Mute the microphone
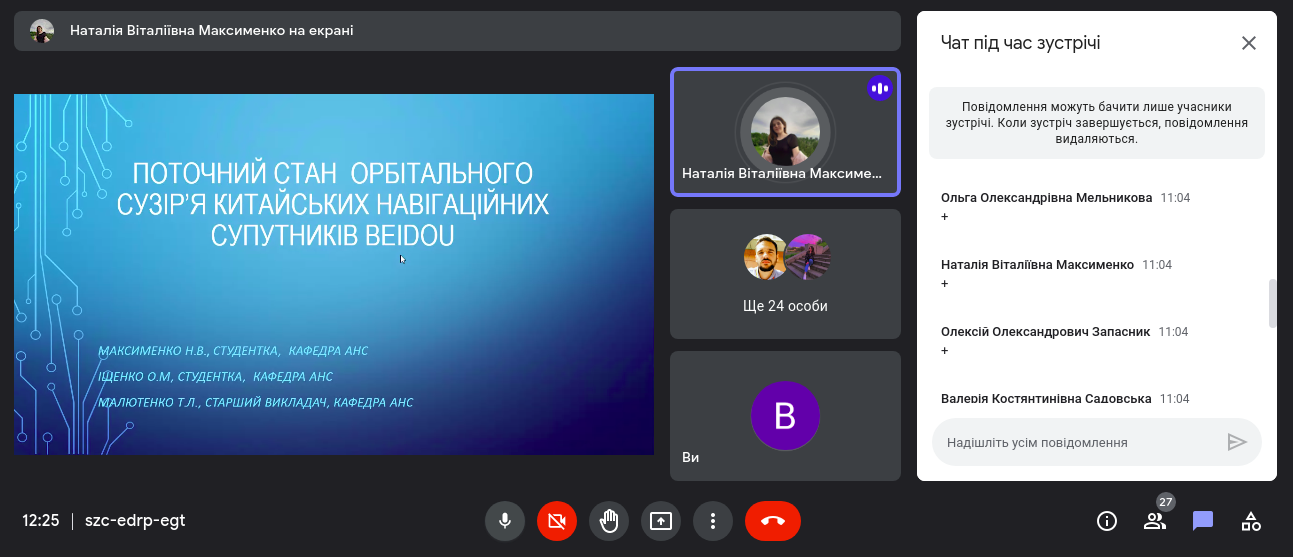Screen dimensions: 1293x557 (x=505, y=521)
